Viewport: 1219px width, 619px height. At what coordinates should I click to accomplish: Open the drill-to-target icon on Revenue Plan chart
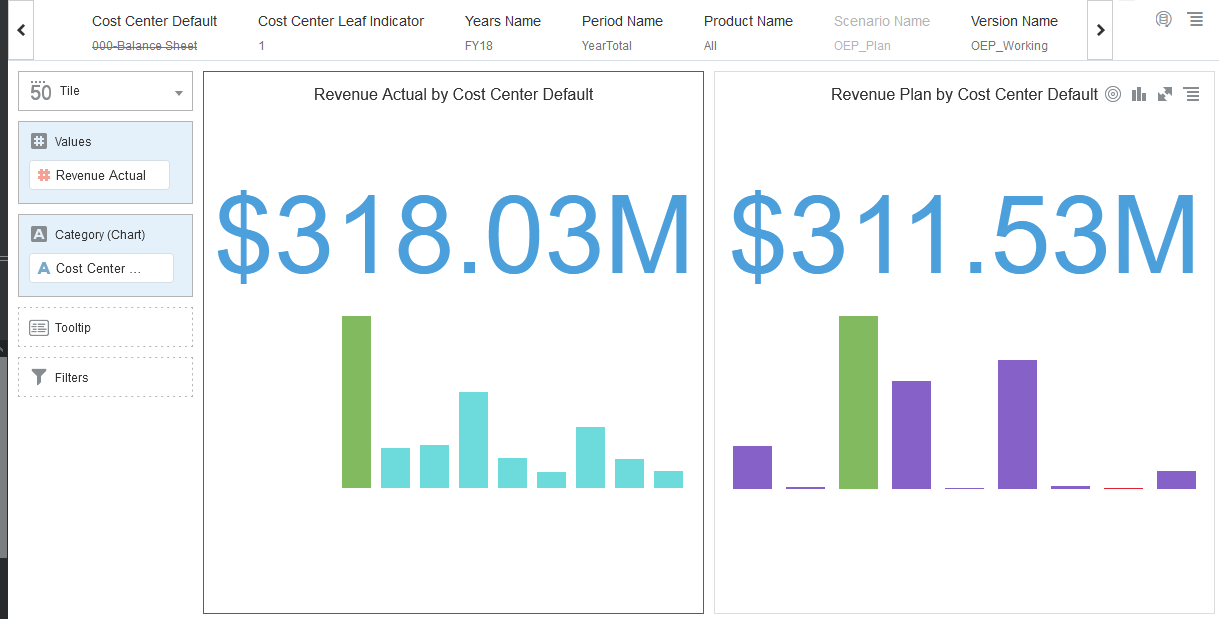(1113, 94)
